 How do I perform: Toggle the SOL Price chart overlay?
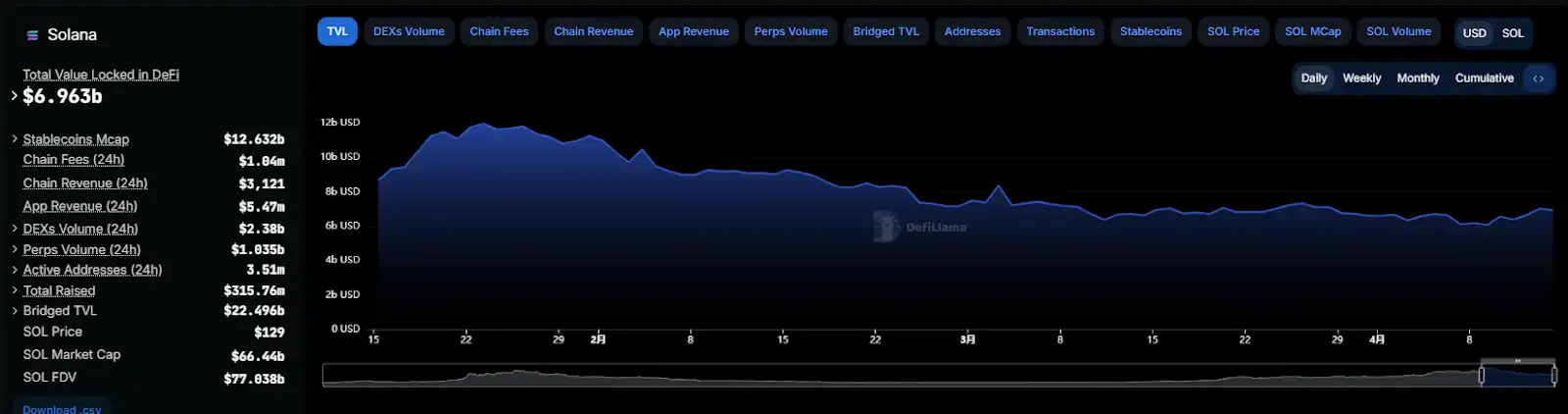(1233, 31)
